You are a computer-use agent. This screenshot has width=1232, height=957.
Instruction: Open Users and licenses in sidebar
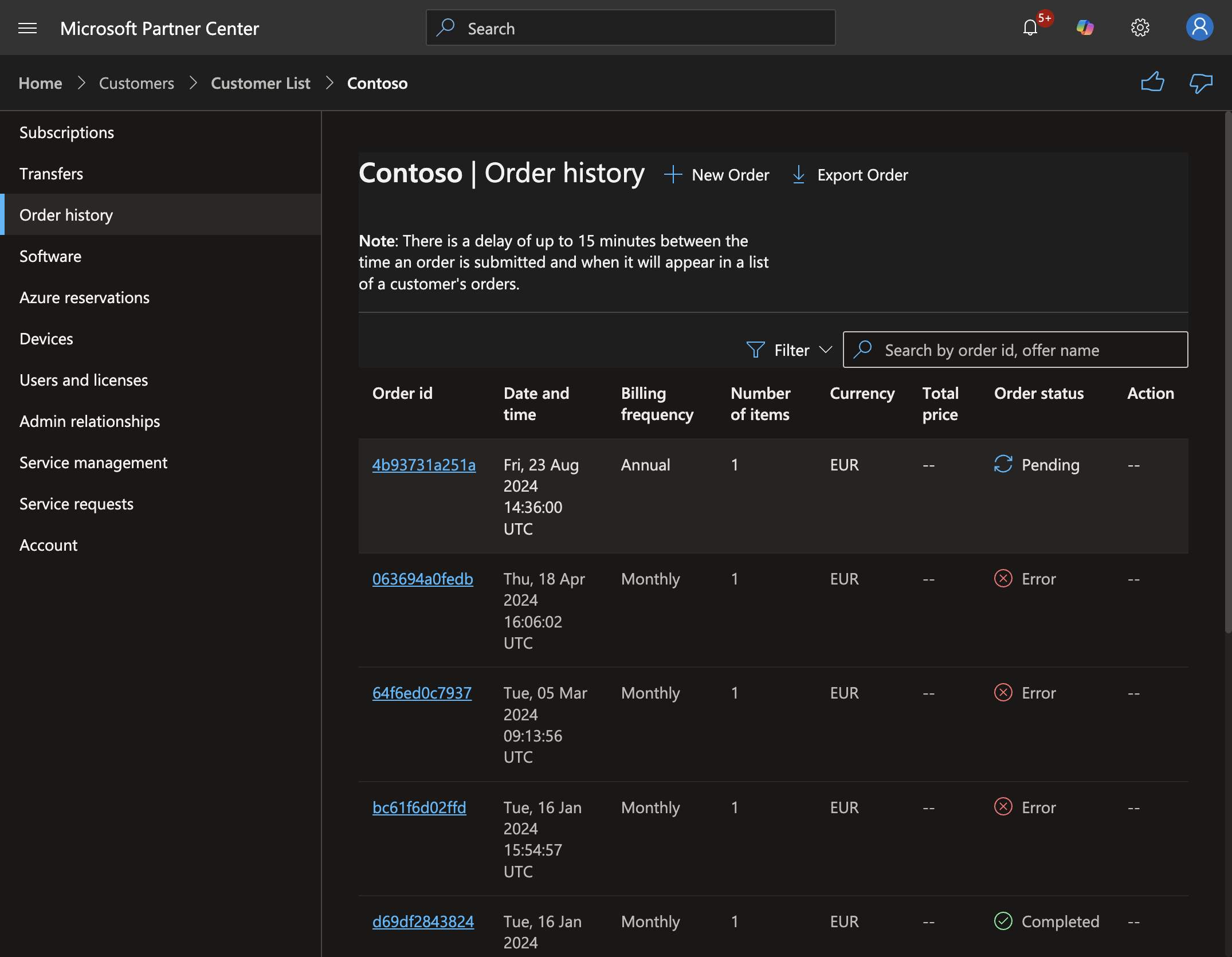(x=160, y=380)
